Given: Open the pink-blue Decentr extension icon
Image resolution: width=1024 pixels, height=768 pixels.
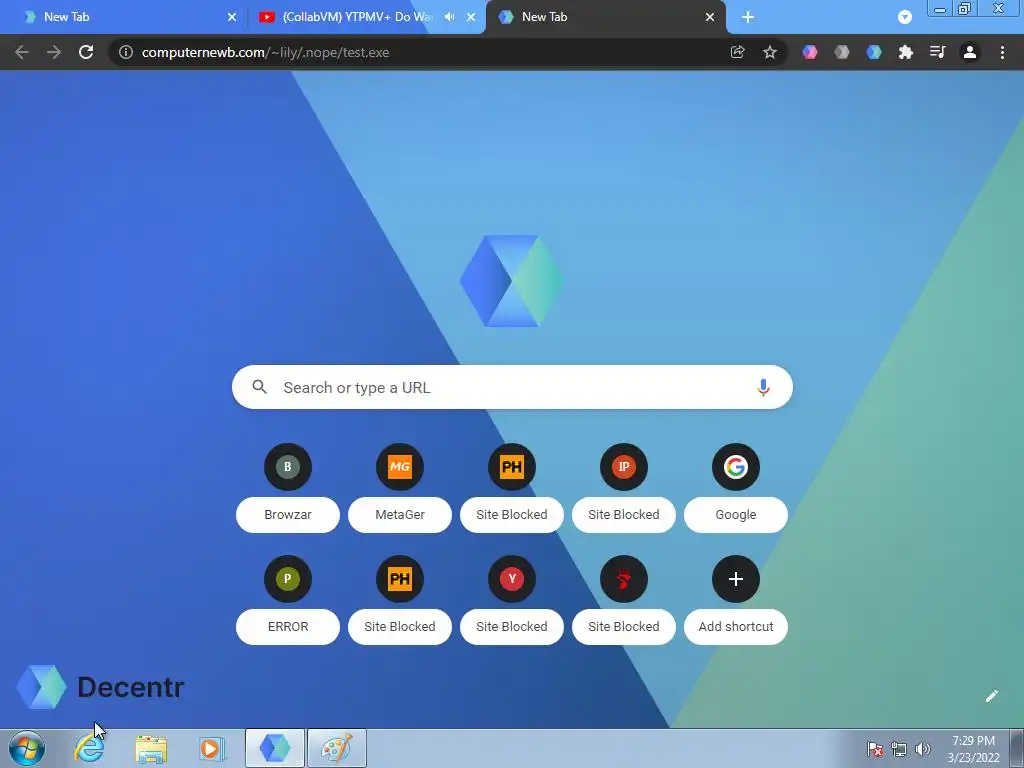Looking at the screenshot, I should [x=810, y=52].
